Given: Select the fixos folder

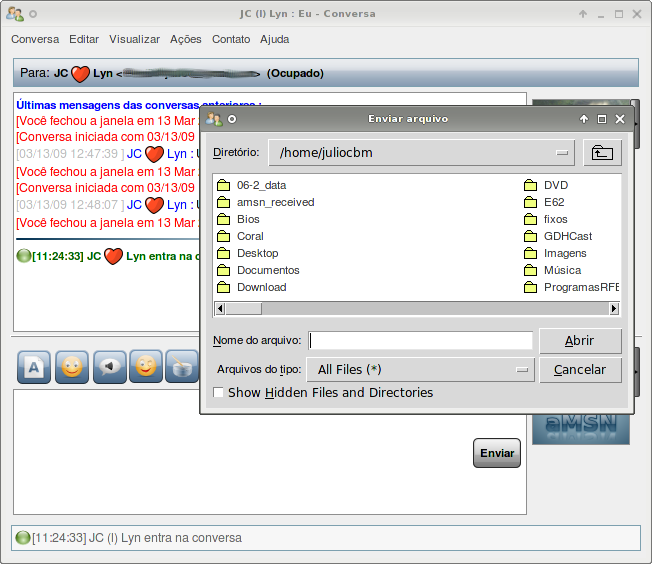Looking at the screenshot, I should (546, 219).
